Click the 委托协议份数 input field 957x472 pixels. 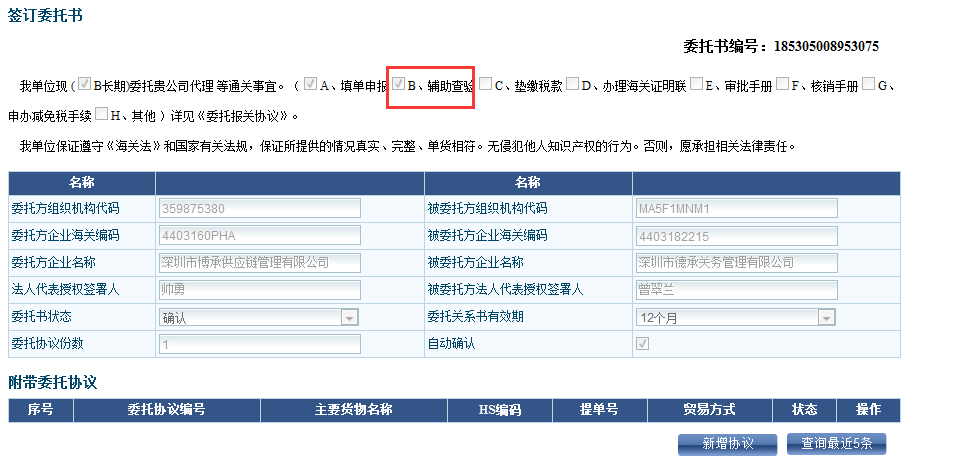[259, 344]
